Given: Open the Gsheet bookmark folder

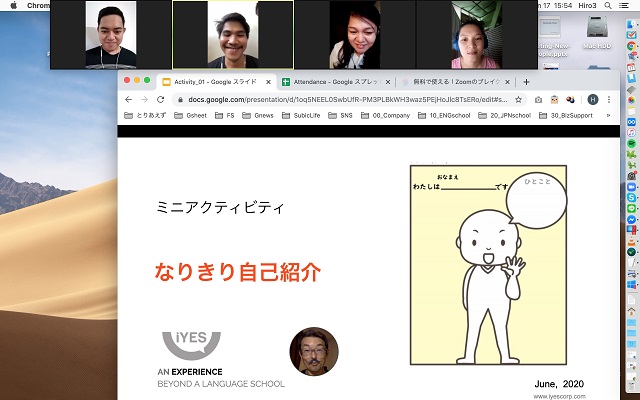Looking at the screenshot, I should coord(191,116).
